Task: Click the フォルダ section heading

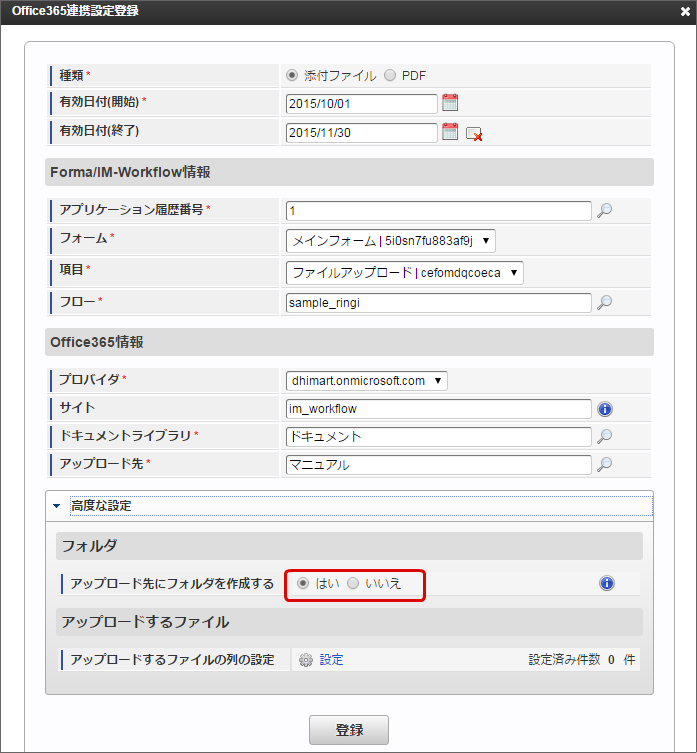Action: [x=349, y=546]
